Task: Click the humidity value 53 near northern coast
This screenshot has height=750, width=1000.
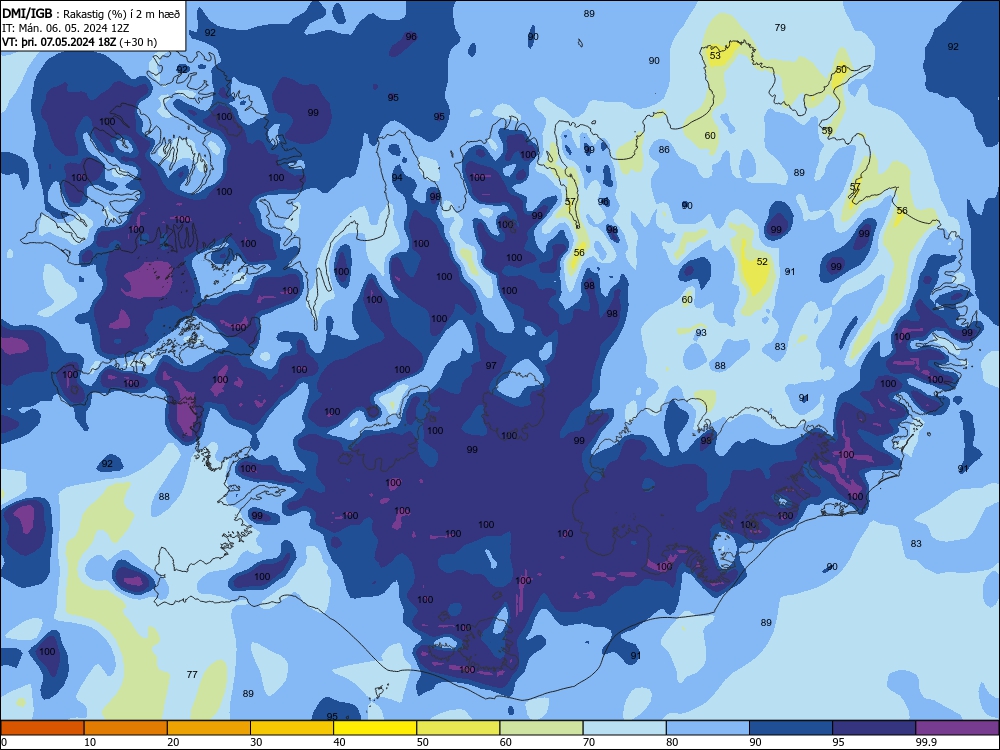Action: pyautogui.click(x=715, y=55)
